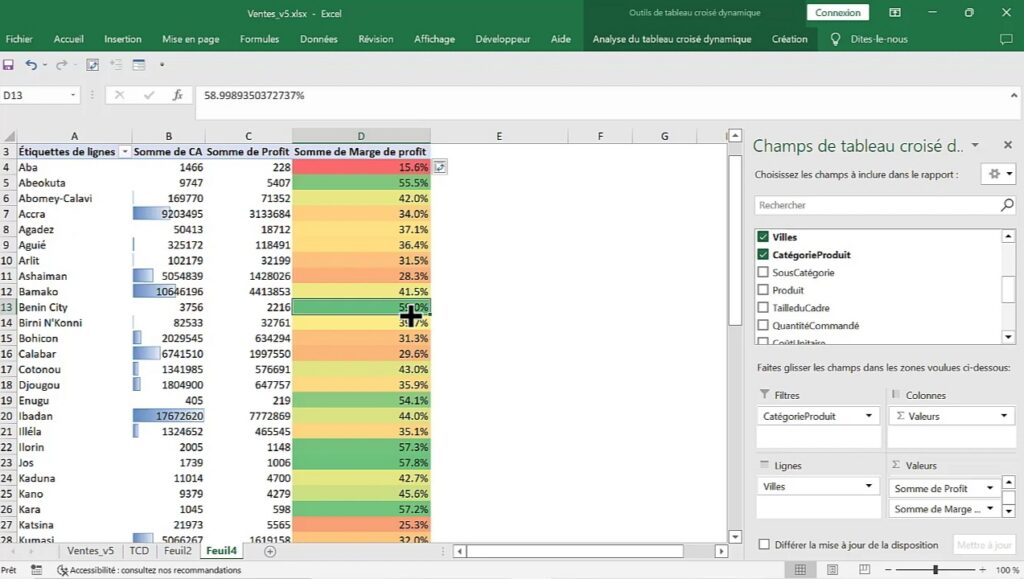The width and height of the screenshot is (1024, 579).
Task: Click the Dites-le-nous lightbulb icon
Action: coord(836,39)
